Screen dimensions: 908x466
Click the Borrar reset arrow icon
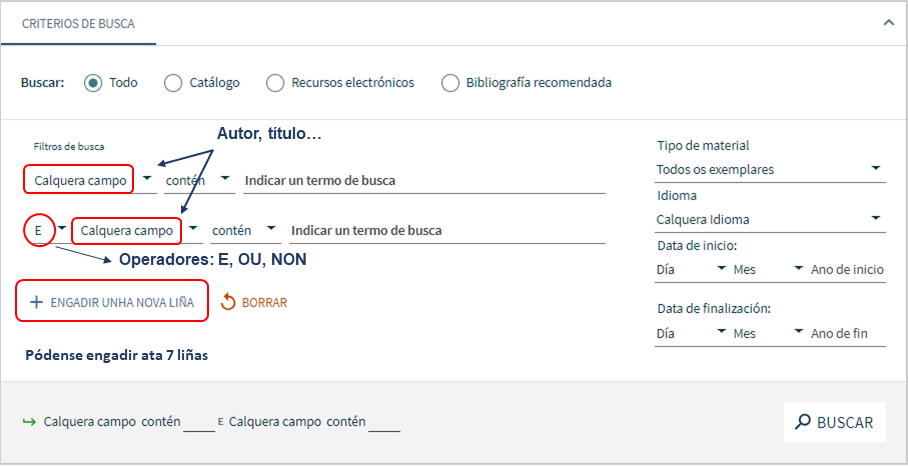pos(228,302)
